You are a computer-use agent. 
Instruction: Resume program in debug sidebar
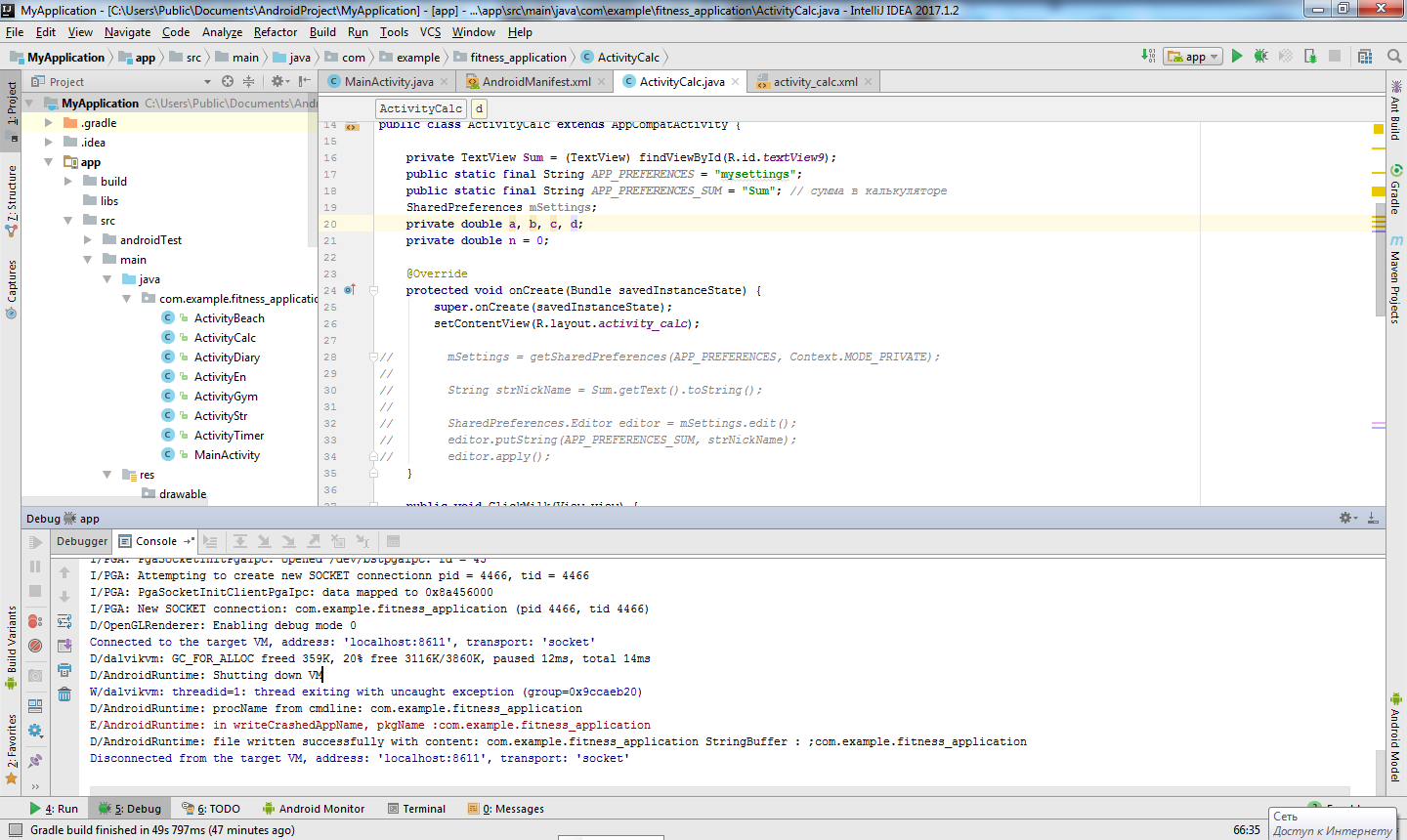35,543
